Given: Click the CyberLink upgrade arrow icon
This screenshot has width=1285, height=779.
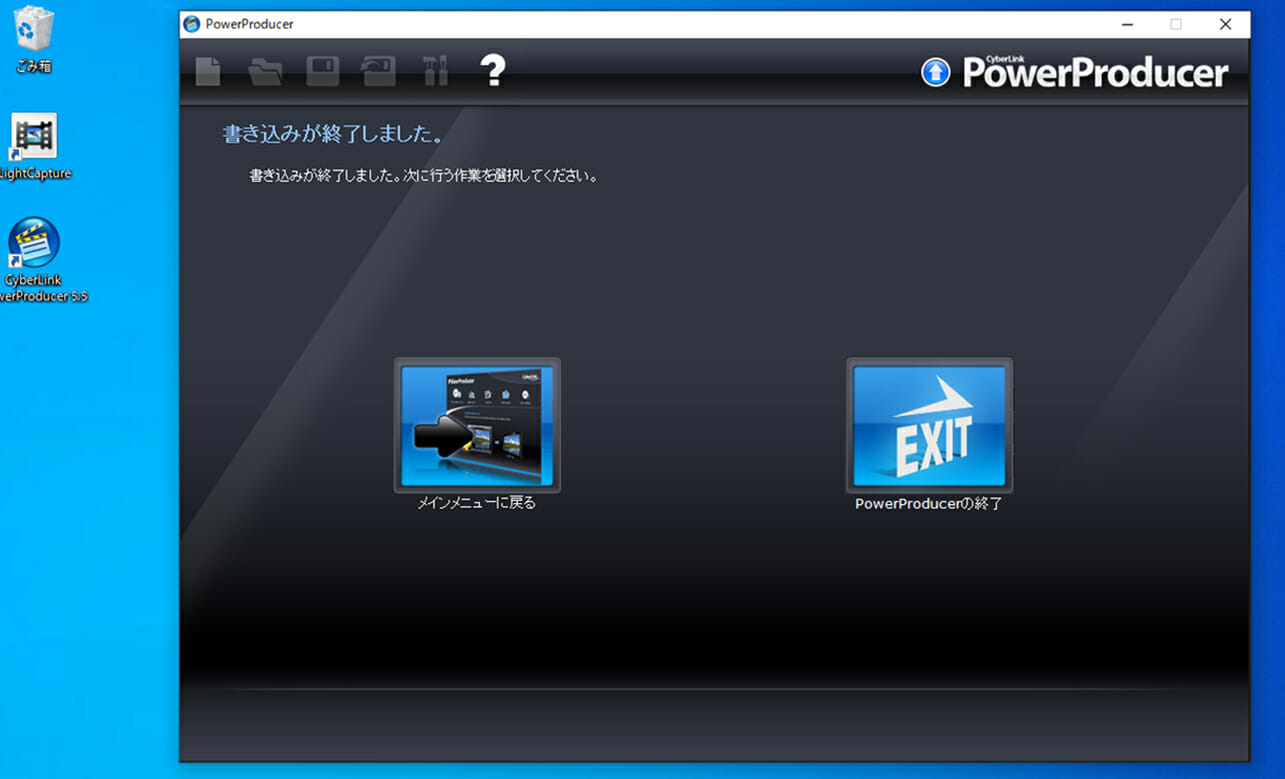Looking at the screenshot, I should point(935,72).
